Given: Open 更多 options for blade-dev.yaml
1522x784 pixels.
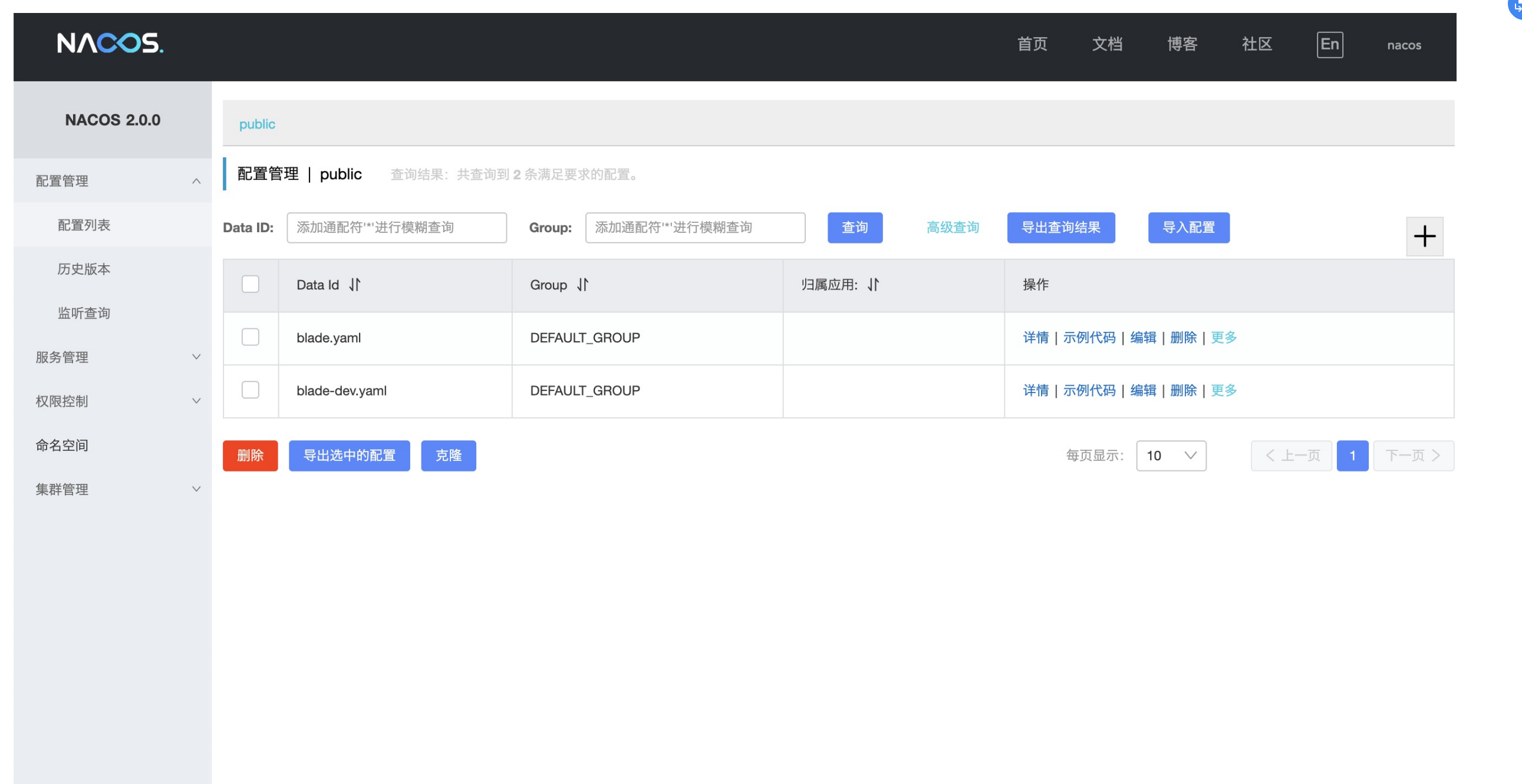Looking at the screenshot, I should tap(1224, 390).
